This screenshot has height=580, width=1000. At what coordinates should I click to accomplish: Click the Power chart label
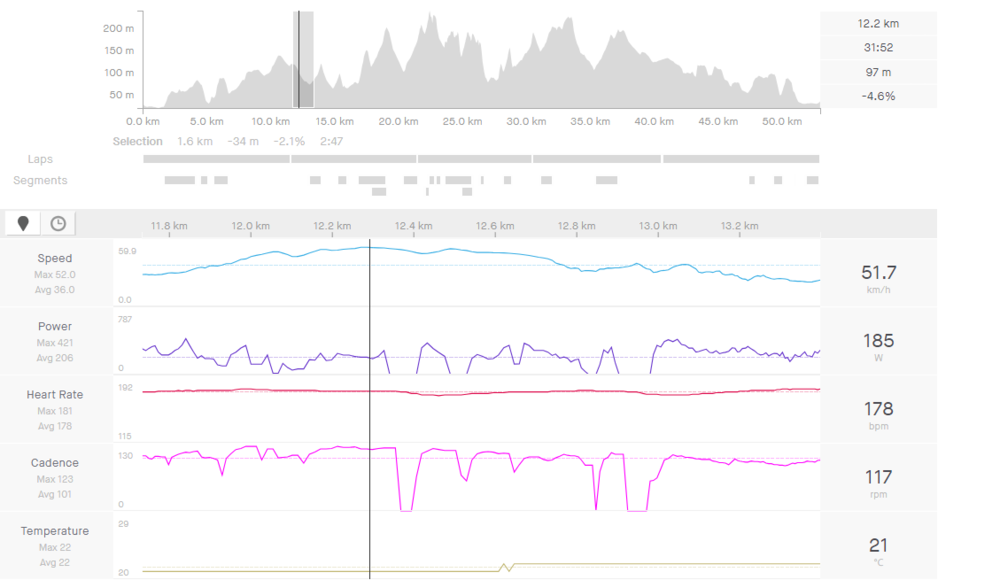55,326
